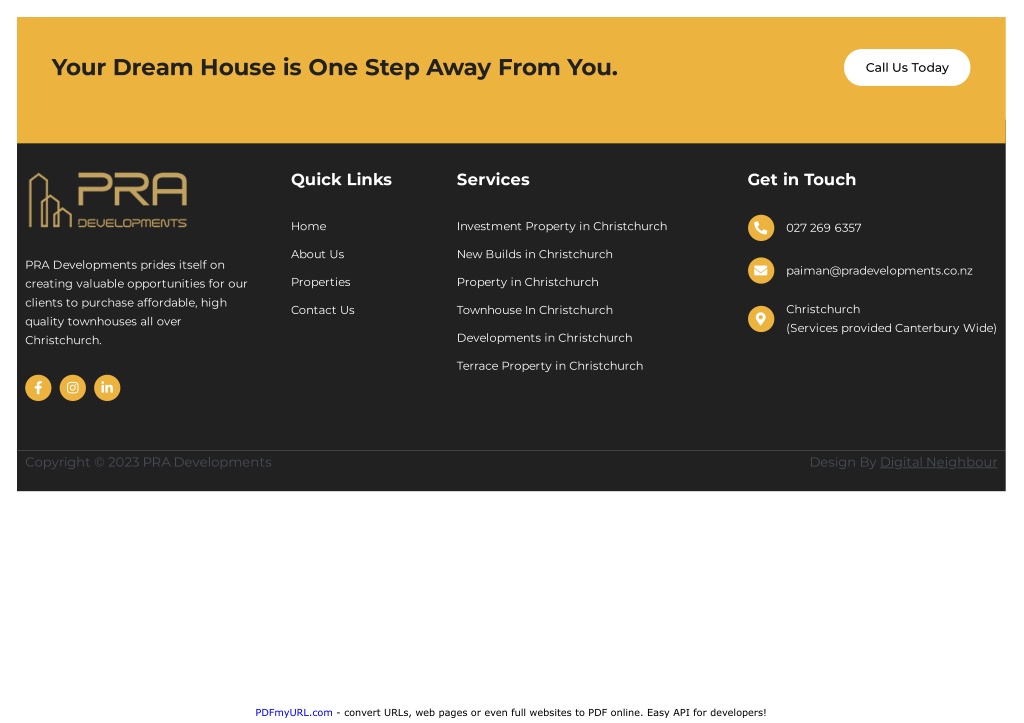The image size is (1024, 723).
Task: Click the Get in Touch heading
Action: pos(801,180)
